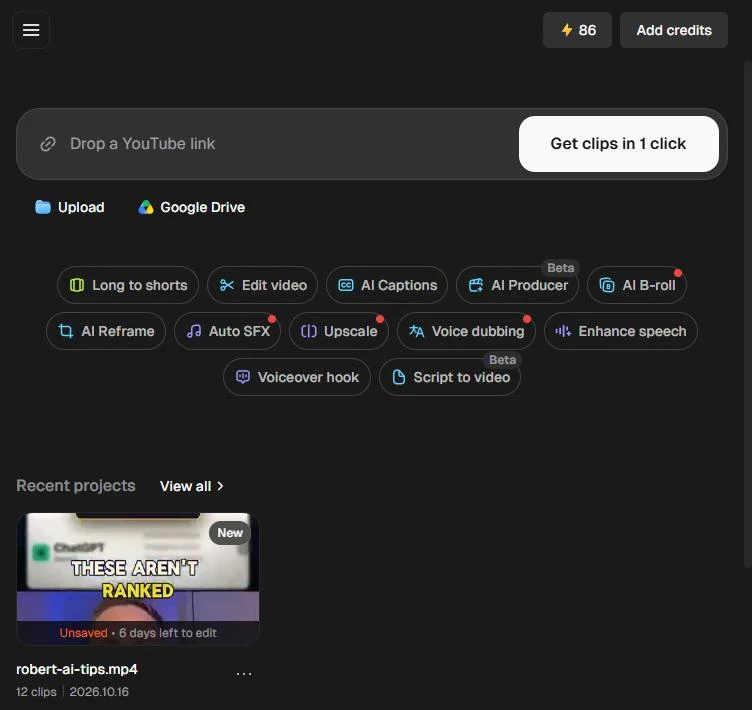
Task: Open the AI B-roll tool
Action: [637, 285]
